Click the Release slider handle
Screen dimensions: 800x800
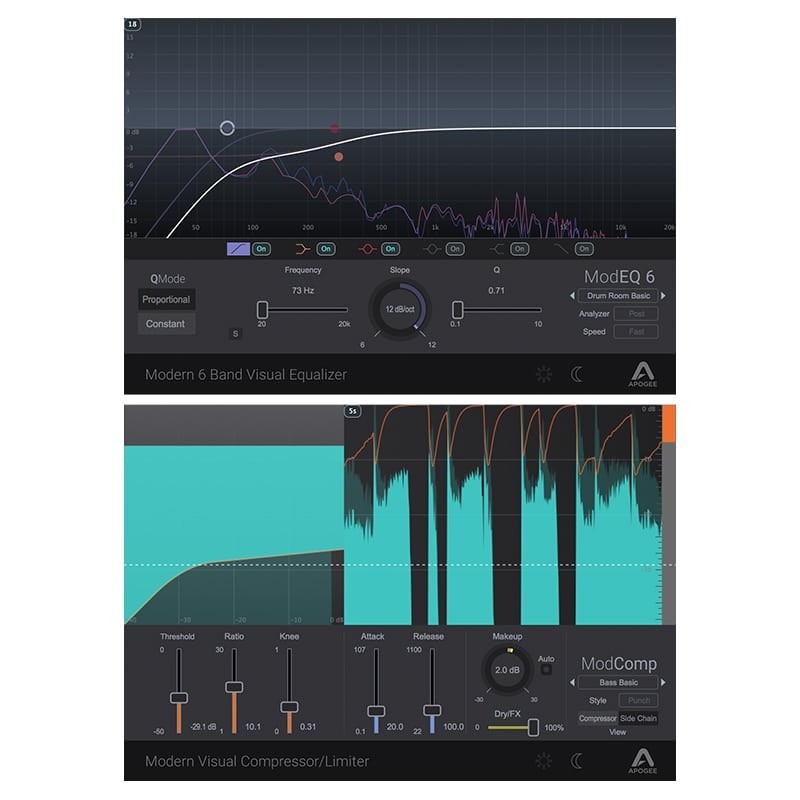[432, 710]
